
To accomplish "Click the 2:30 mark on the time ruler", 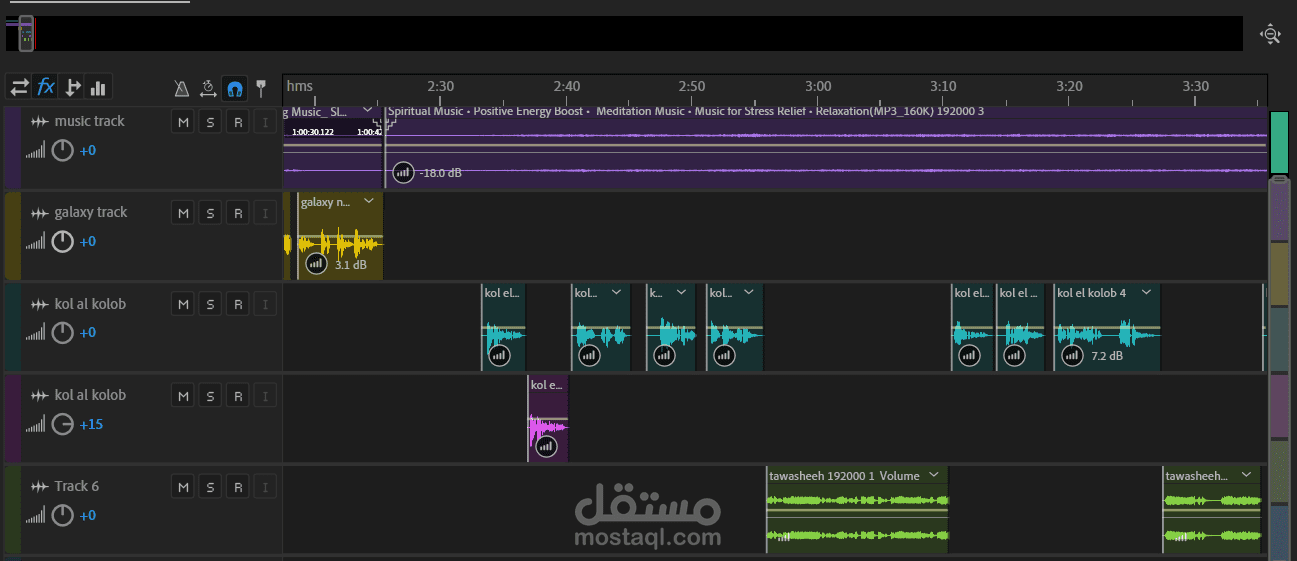I will click(x=440, y=86).
